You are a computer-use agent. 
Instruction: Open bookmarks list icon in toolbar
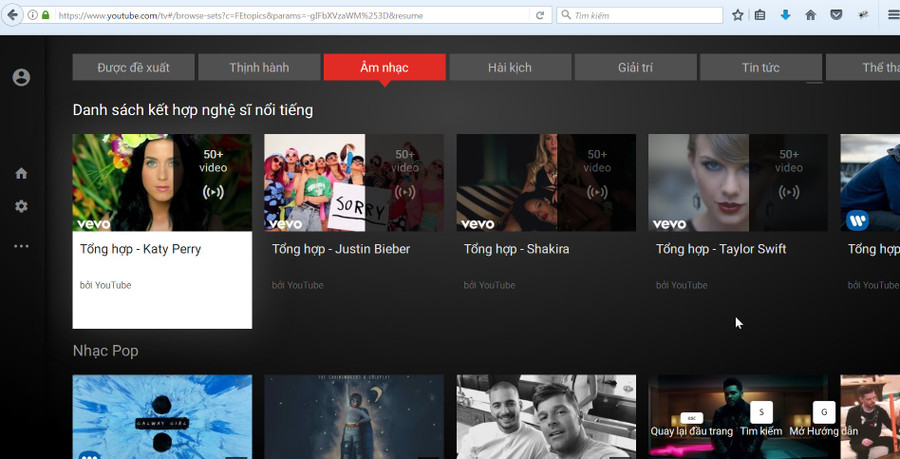760,15
